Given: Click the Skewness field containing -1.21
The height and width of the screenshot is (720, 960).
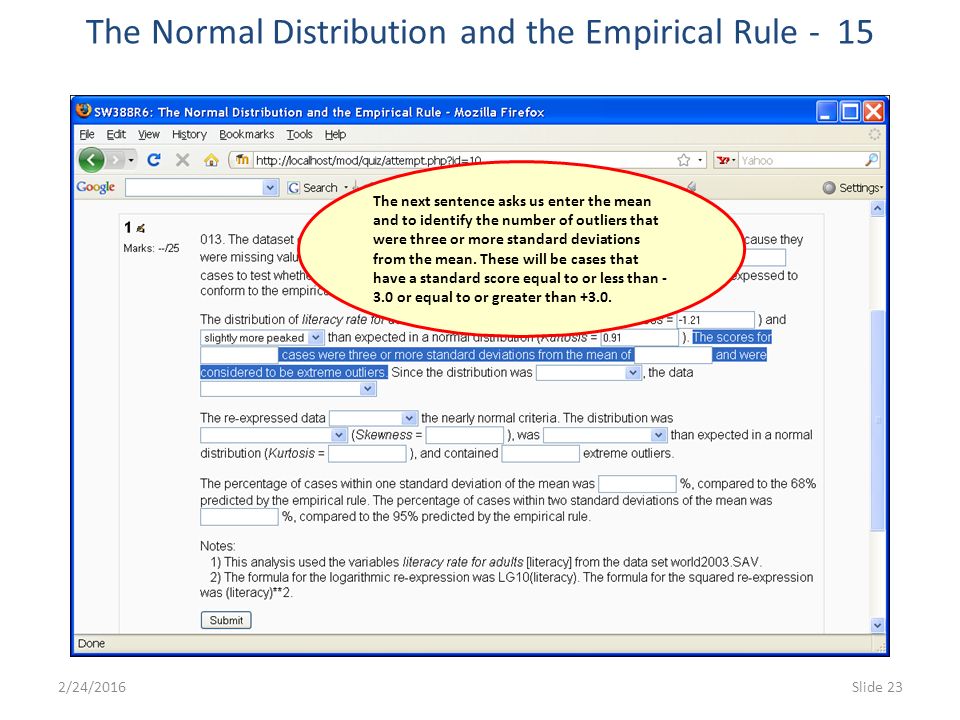Looking at the screenshot, I should [715, 320].
